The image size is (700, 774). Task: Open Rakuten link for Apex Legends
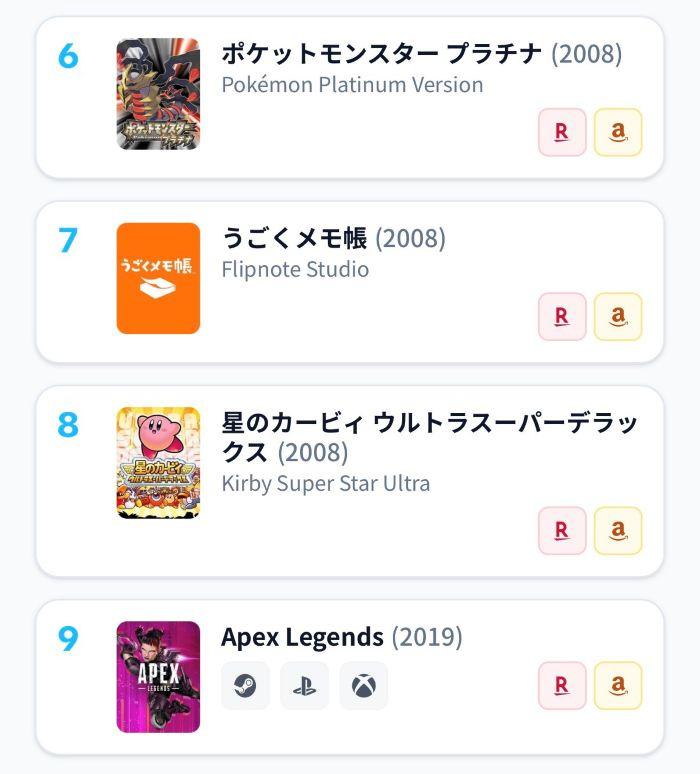click(x=562, y=686)
